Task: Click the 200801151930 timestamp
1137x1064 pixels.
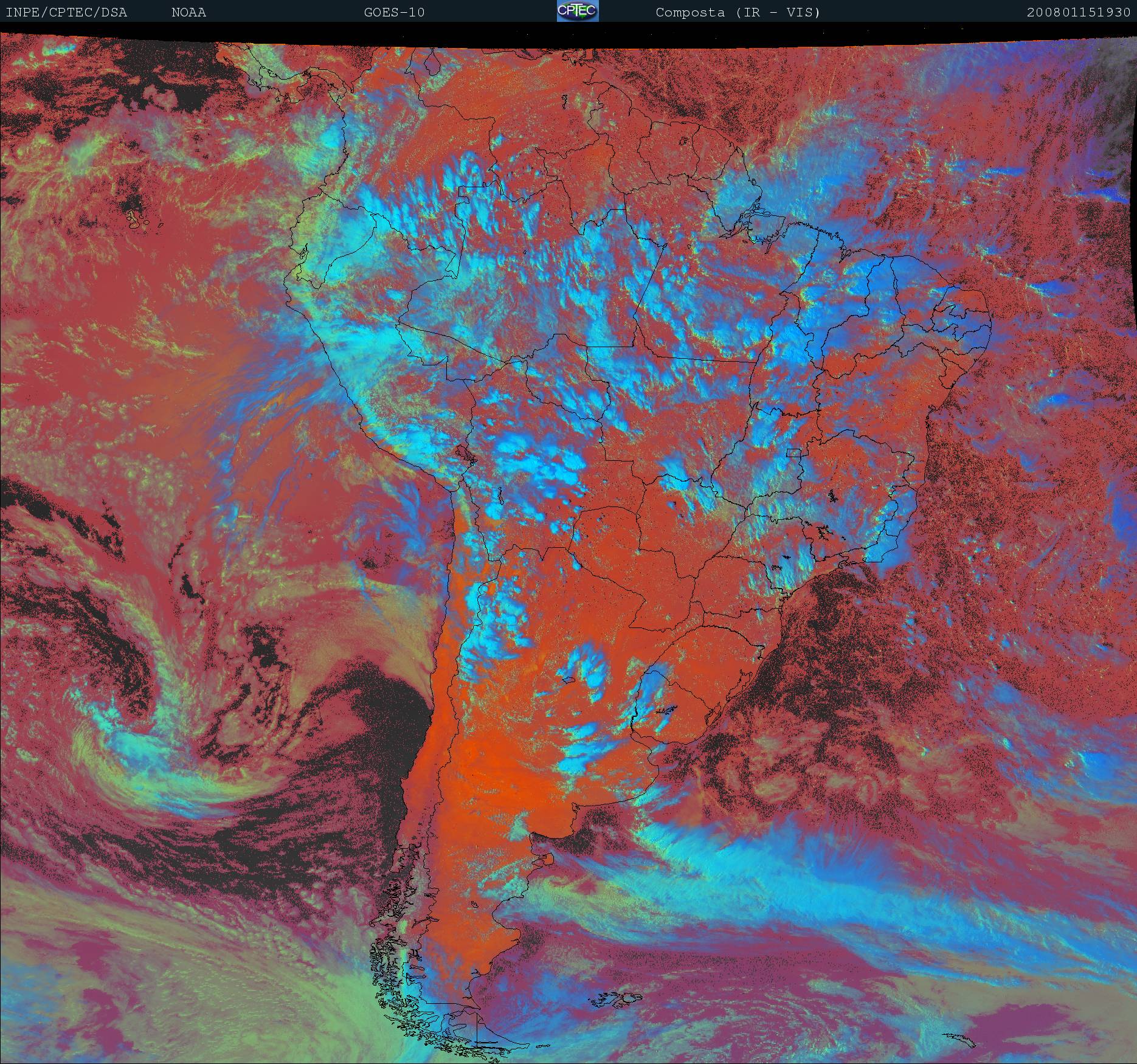Action: point(1078,13)
